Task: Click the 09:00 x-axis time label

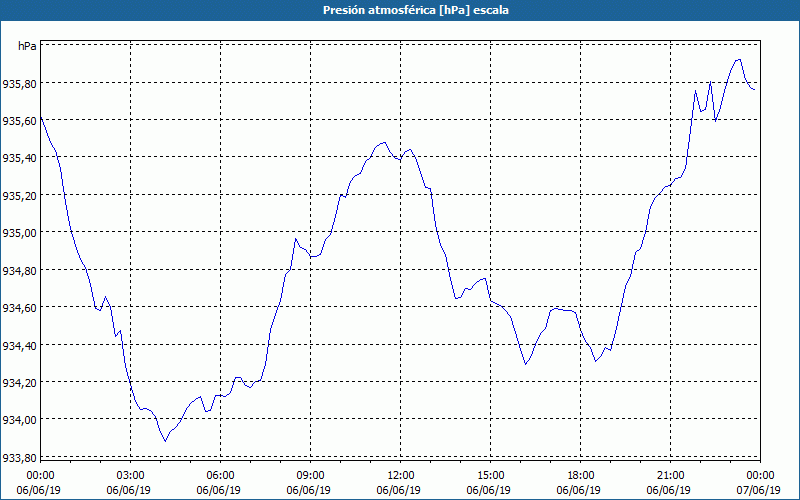Action: click(x=310, y=474)
